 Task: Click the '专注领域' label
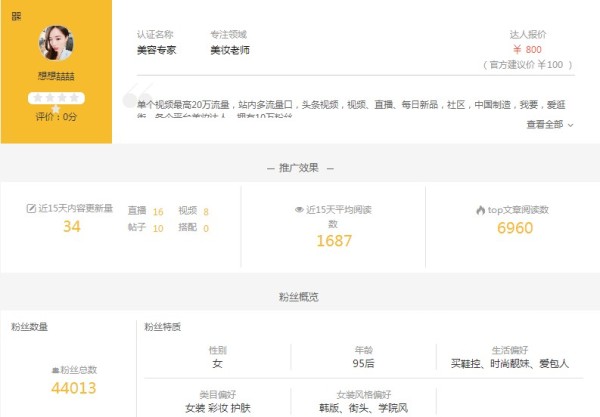click(228, 34)
